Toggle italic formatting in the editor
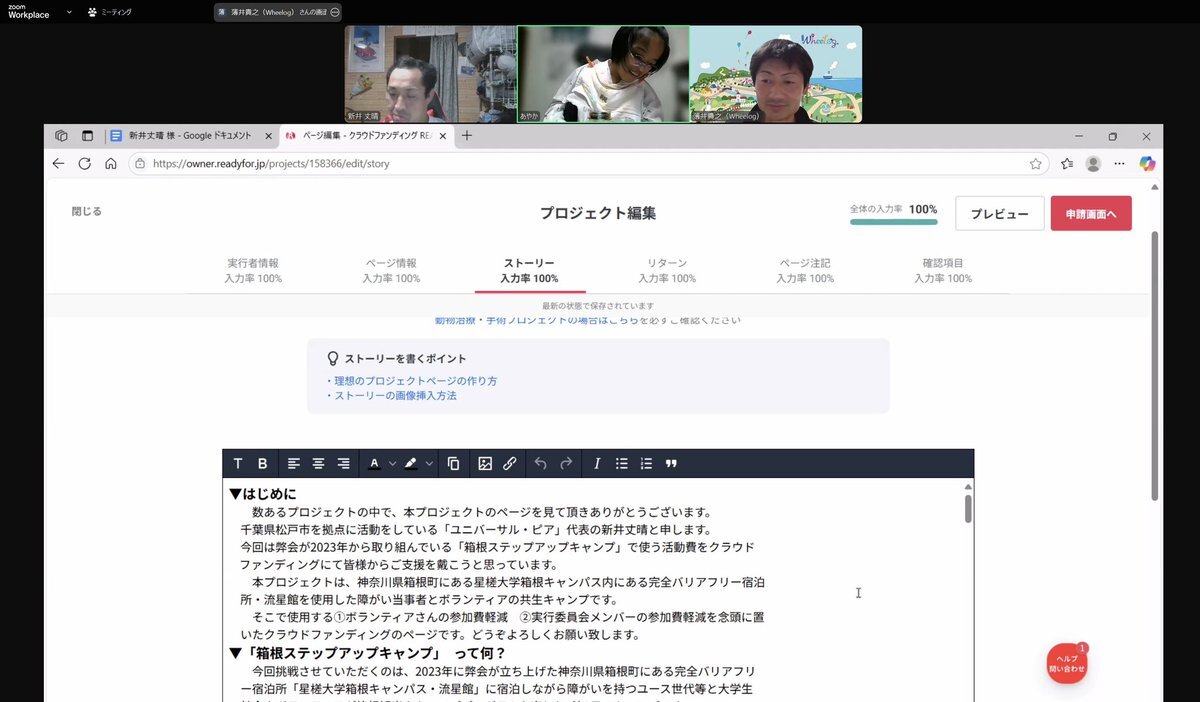The width and height of the screenshot is (1200, 702). [x=597, y=463]
